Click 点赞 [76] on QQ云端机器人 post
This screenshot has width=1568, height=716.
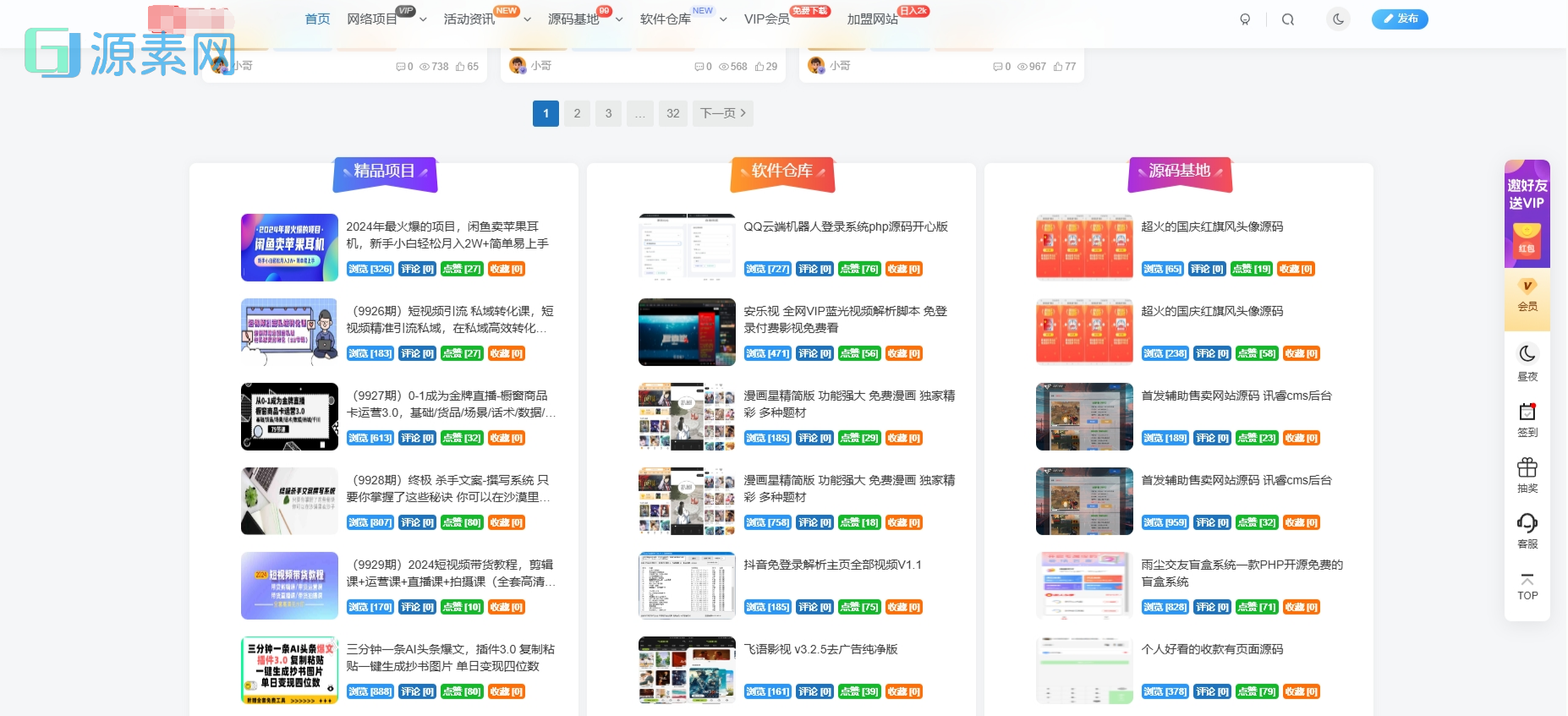[859, 269]
